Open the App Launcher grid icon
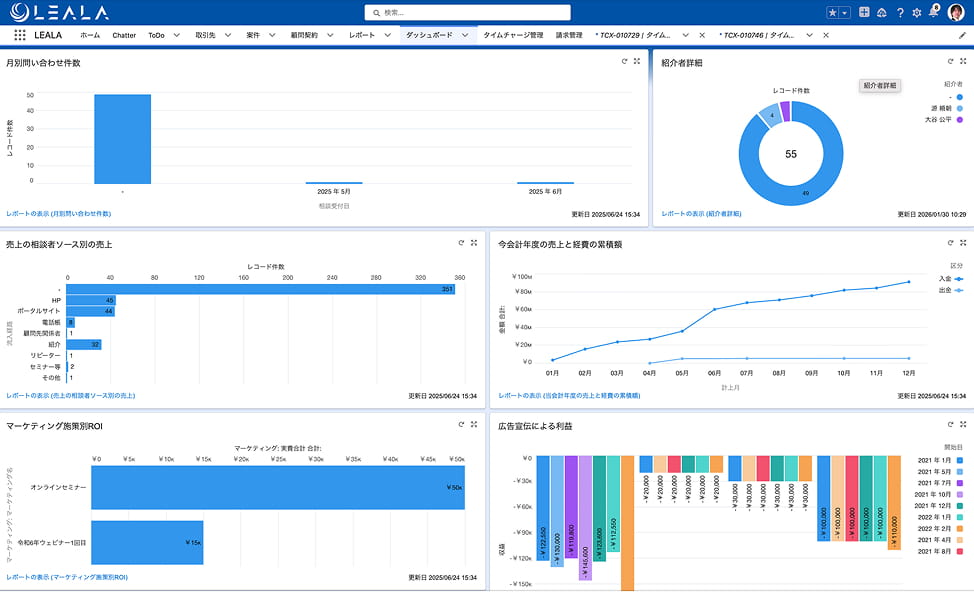 pos(20,35)
